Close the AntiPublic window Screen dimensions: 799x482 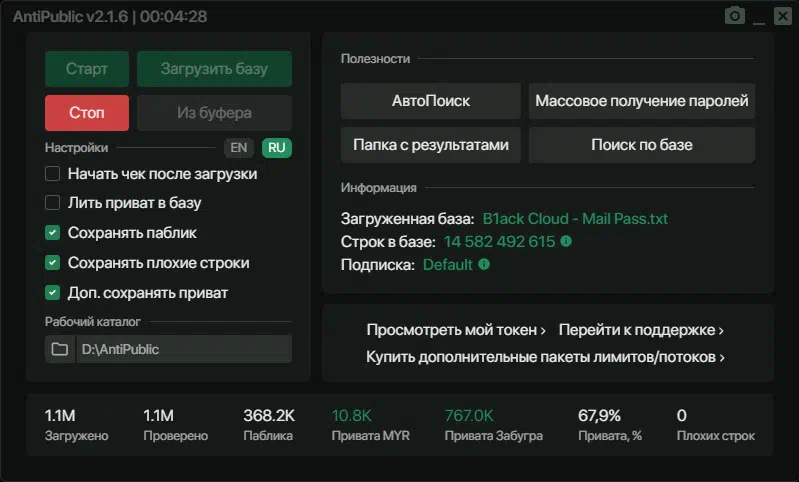tap(781, 16)
